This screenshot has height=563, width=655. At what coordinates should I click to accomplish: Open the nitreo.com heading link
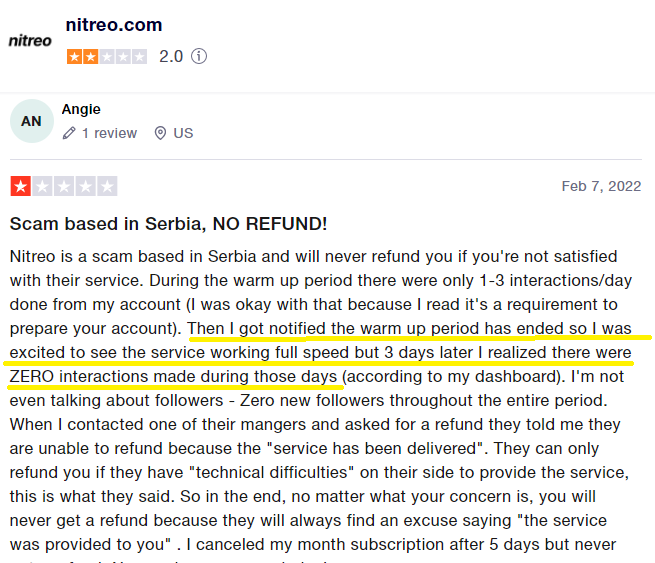click(x=114, y=25)
